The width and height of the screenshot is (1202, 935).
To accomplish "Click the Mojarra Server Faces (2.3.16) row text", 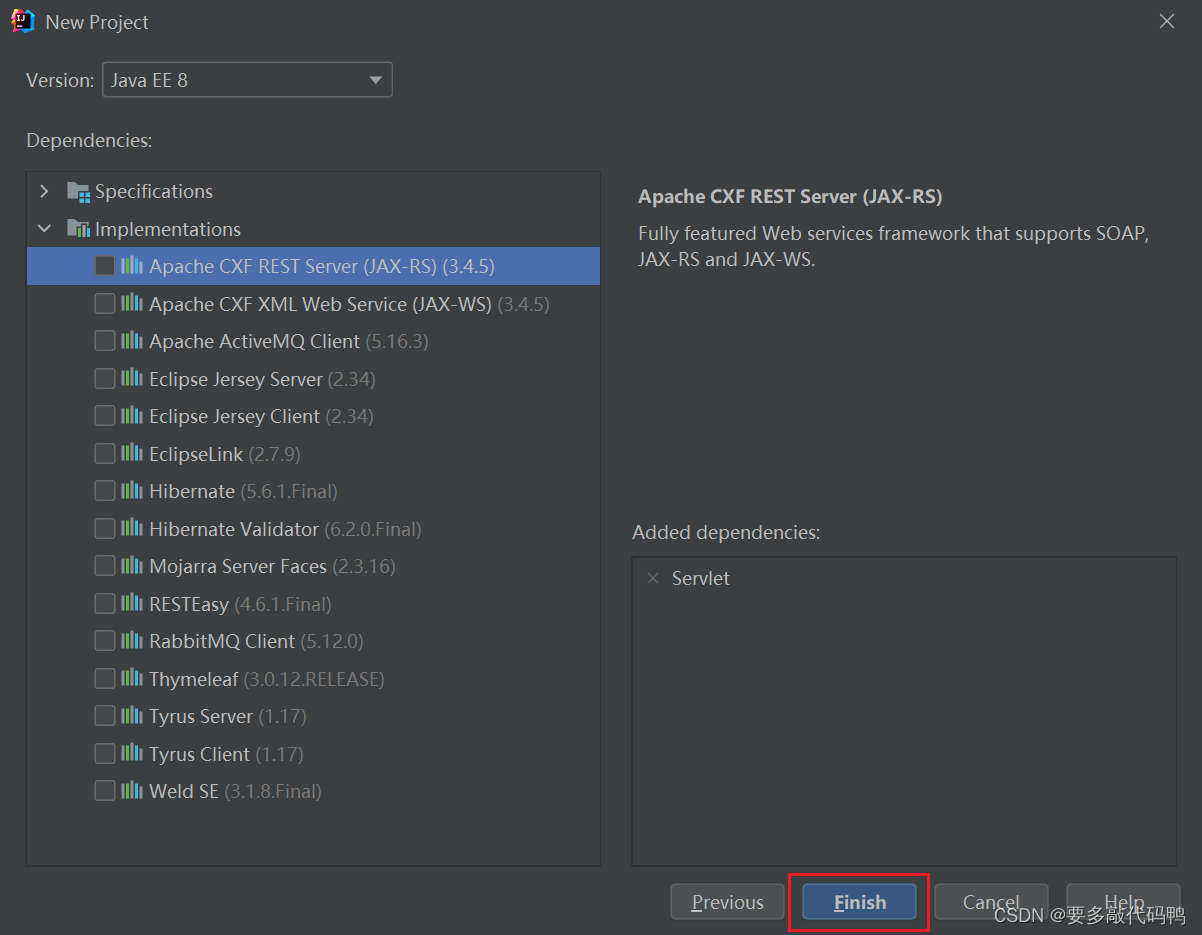I will (273, 566).
